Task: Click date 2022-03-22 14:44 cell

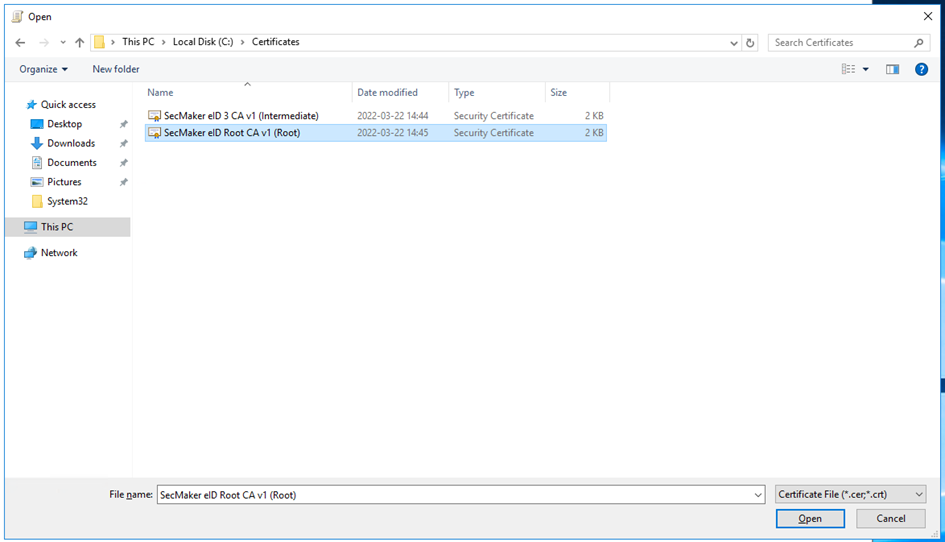Action: click(392, 116)
